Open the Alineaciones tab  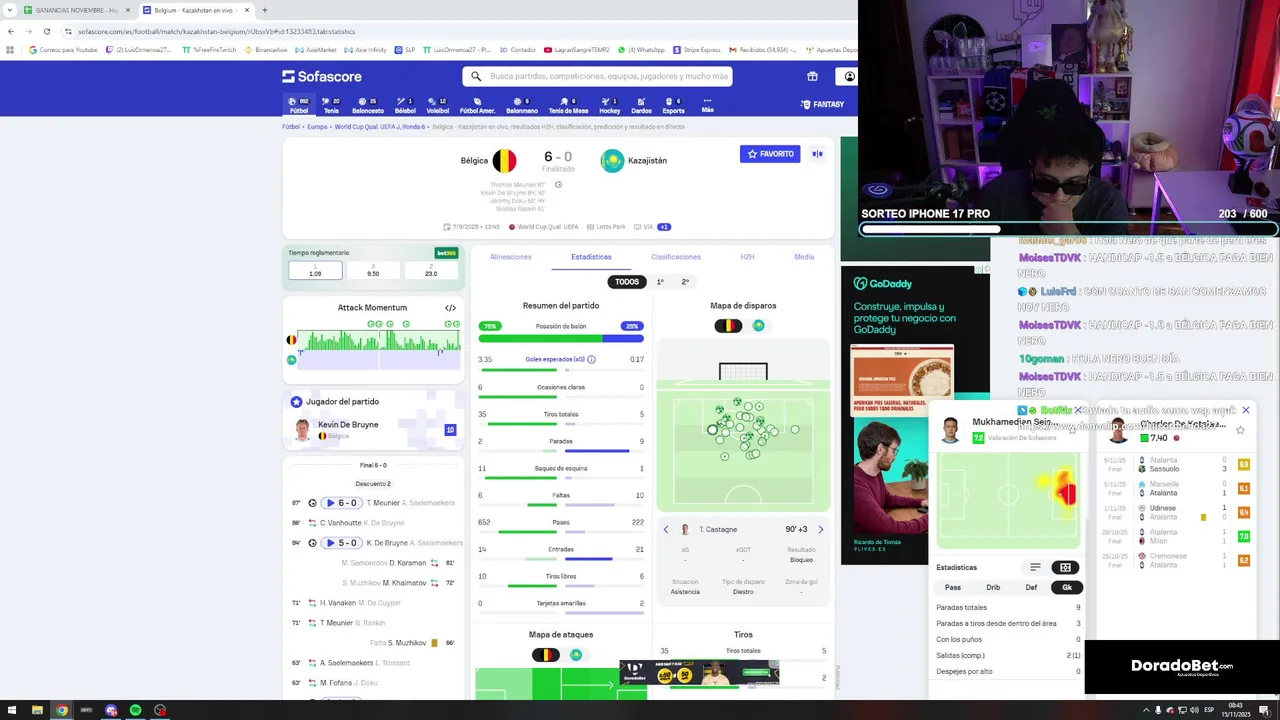click(511, 257)
